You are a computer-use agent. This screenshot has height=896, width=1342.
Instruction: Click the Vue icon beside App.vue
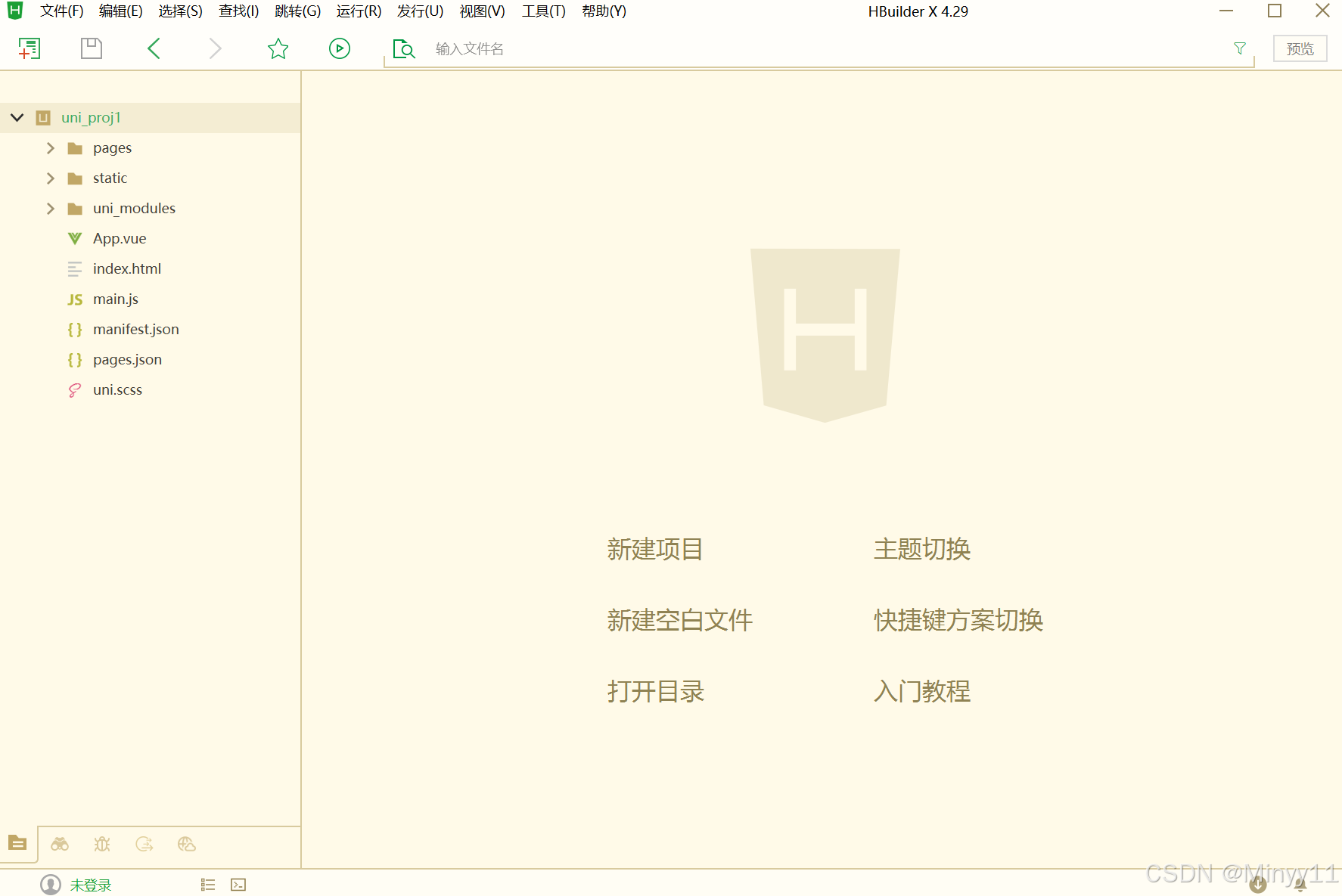pos(75,239)
